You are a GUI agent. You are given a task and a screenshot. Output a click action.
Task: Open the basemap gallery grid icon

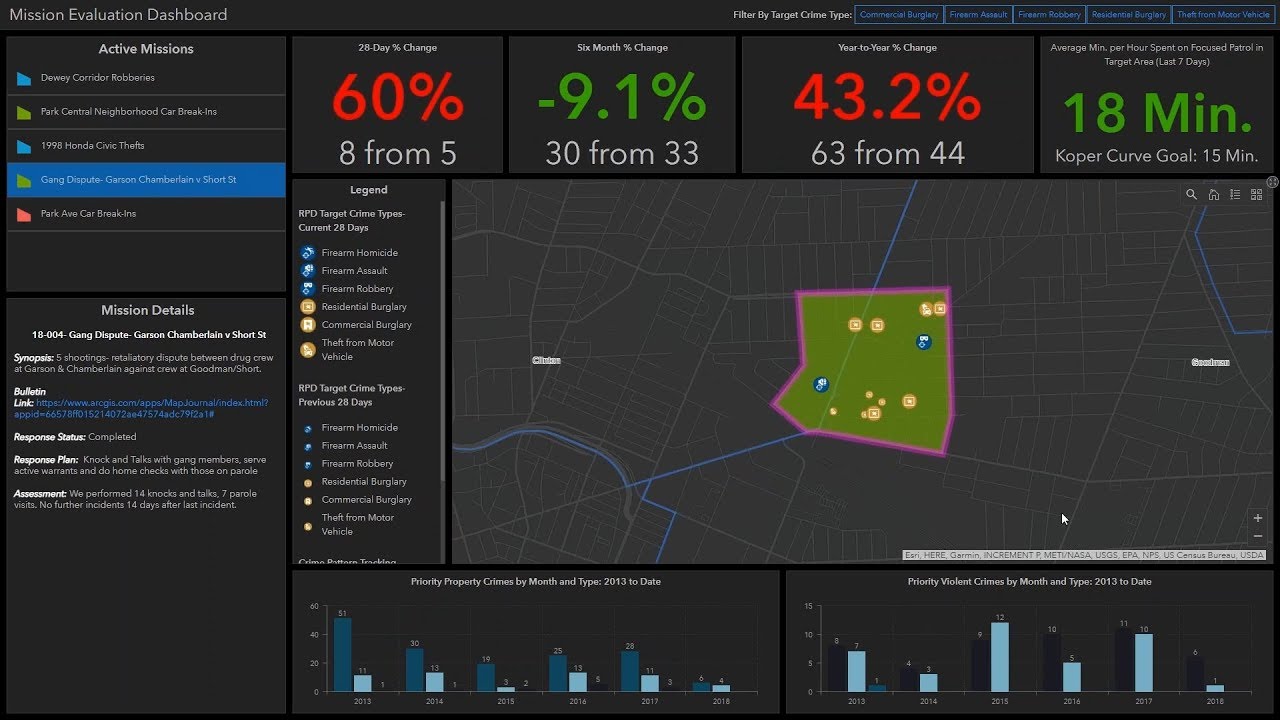pos(1257,195)
